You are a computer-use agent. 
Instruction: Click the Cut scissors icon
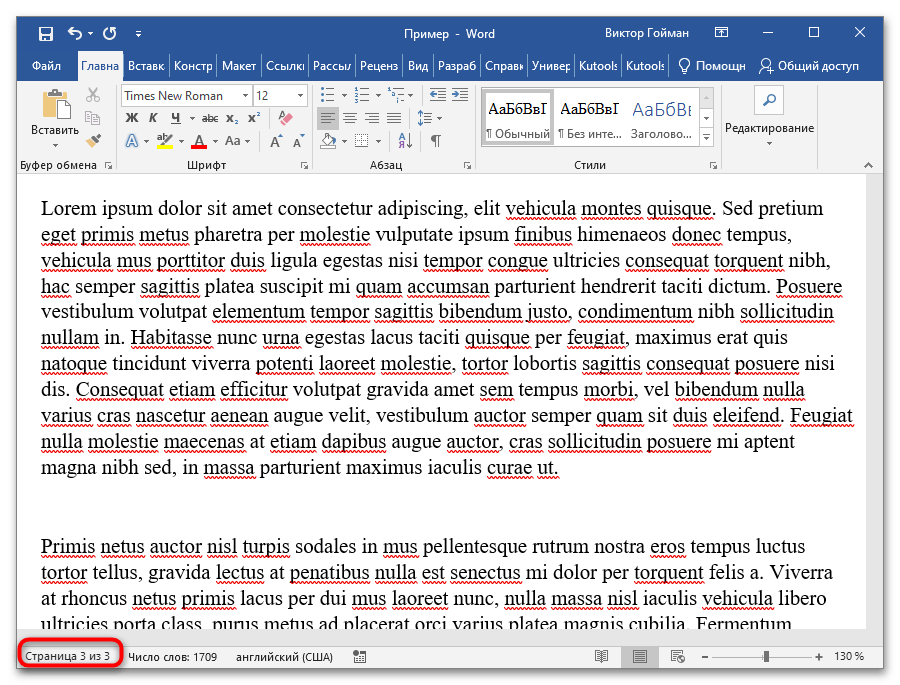(93, 95)
